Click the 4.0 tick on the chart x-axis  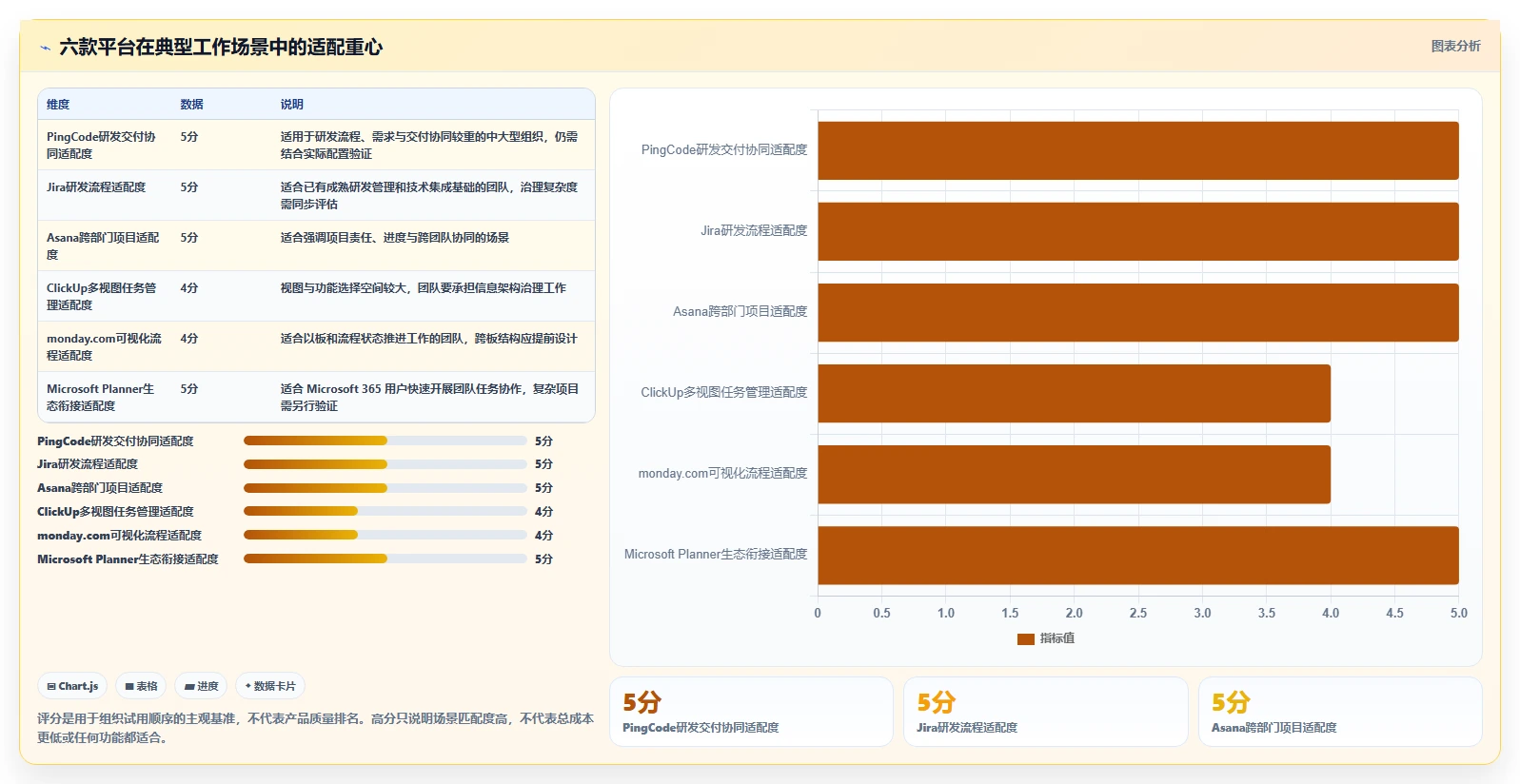1331,614
